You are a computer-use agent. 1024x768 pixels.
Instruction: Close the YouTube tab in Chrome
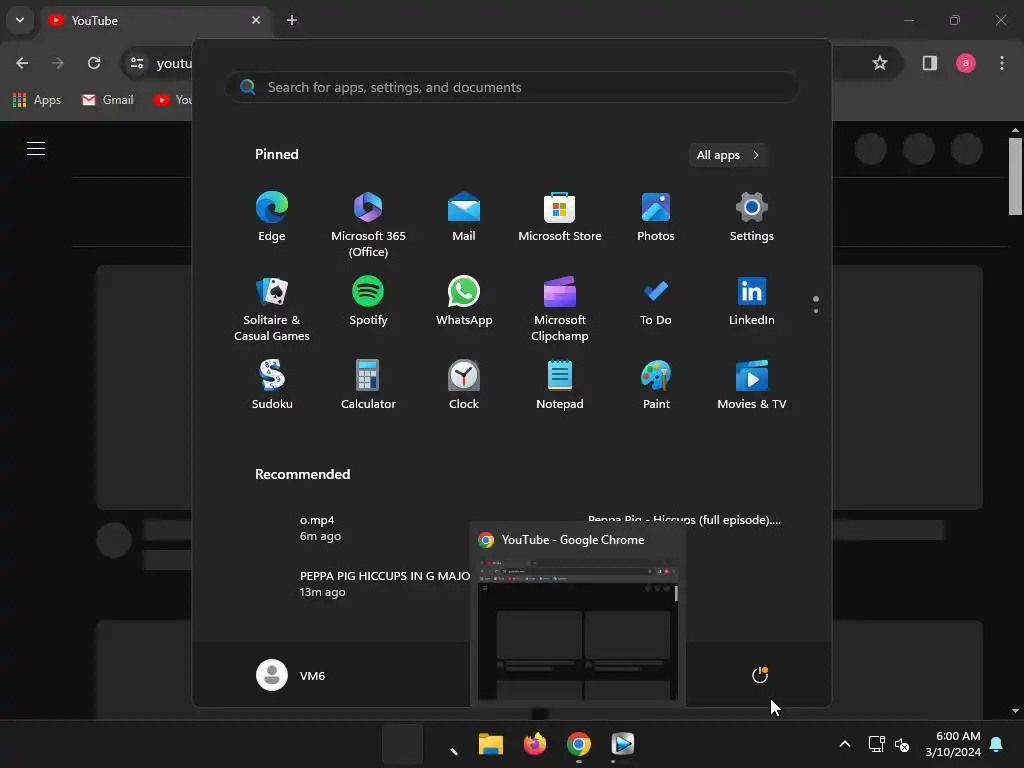point(256,20)
